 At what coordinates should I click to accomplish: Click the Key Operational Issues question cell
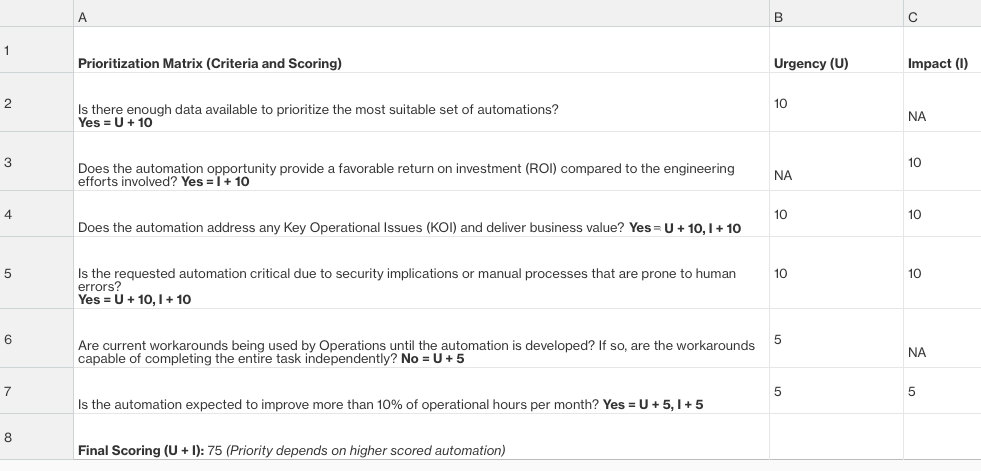[x=409, y=228]
